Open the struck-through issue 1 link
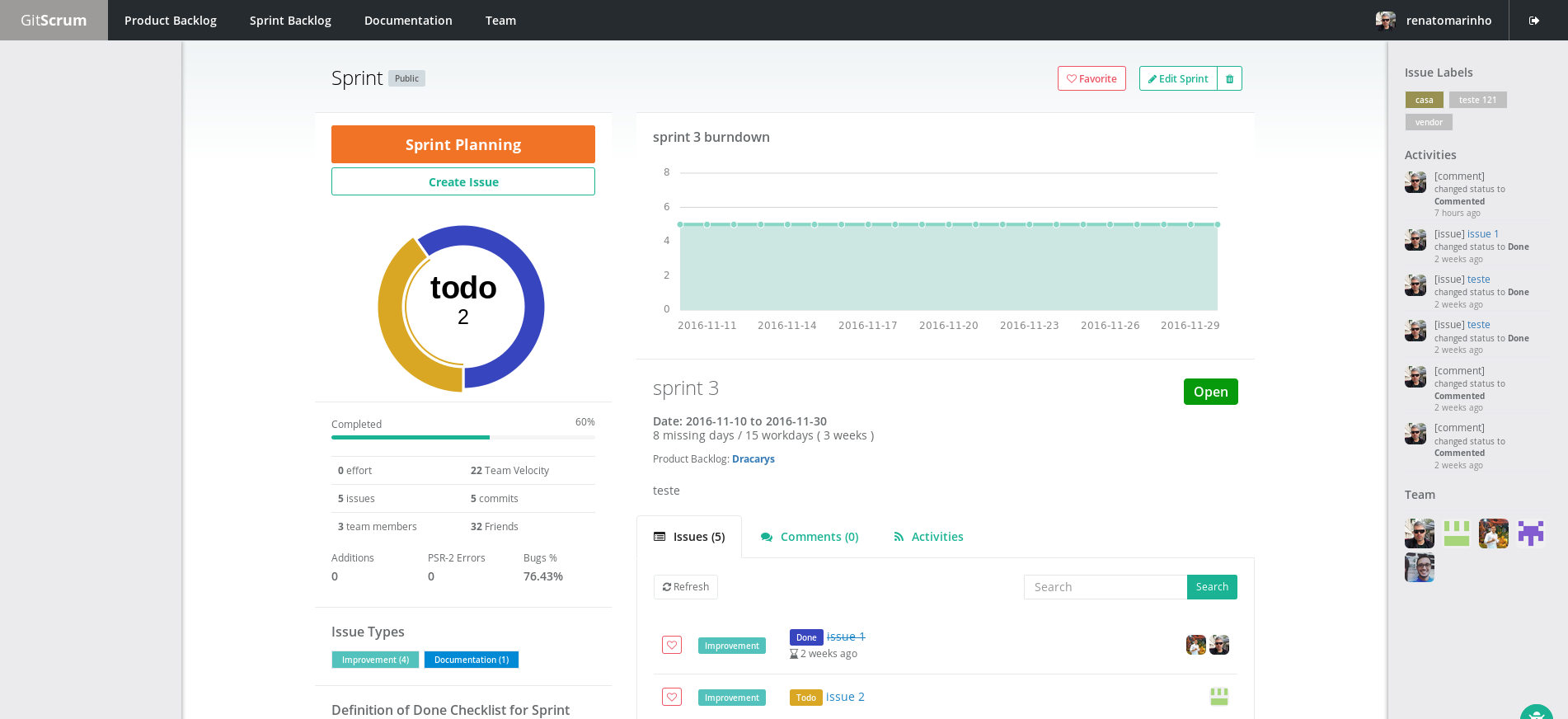This screenshot has height=719, width=1568. [846, 637]
